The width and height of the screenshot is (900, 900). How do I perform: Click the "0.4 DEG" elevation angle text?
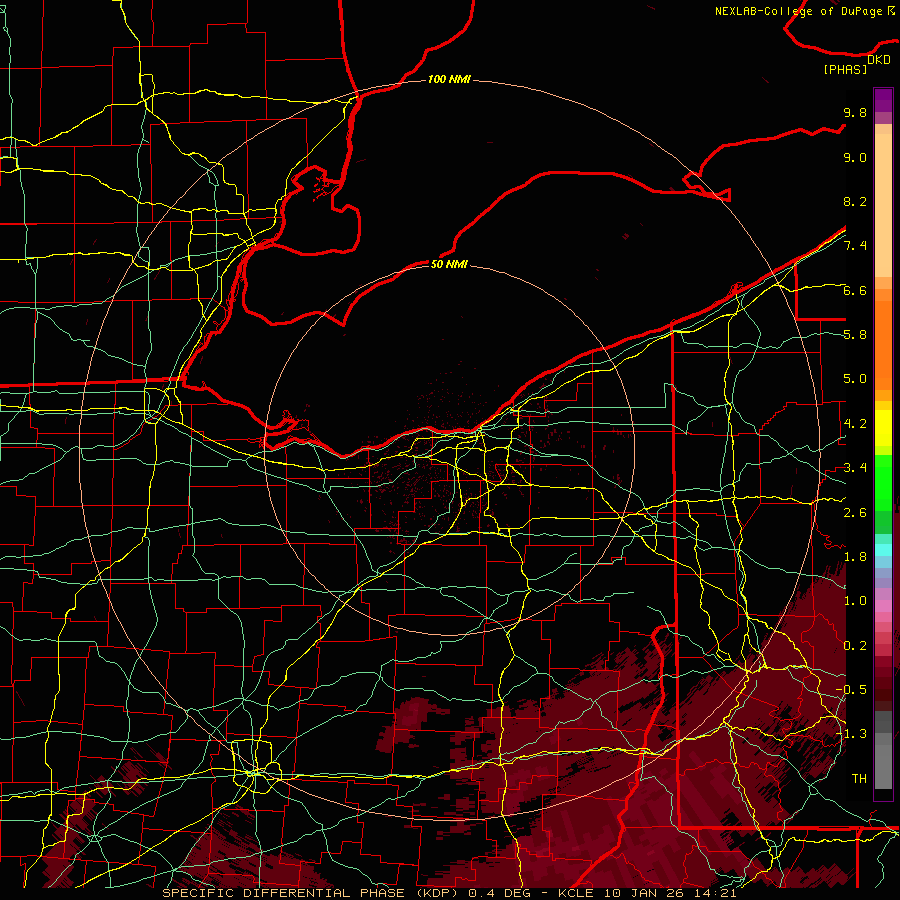pyautogui.click(x=499, y=893)
